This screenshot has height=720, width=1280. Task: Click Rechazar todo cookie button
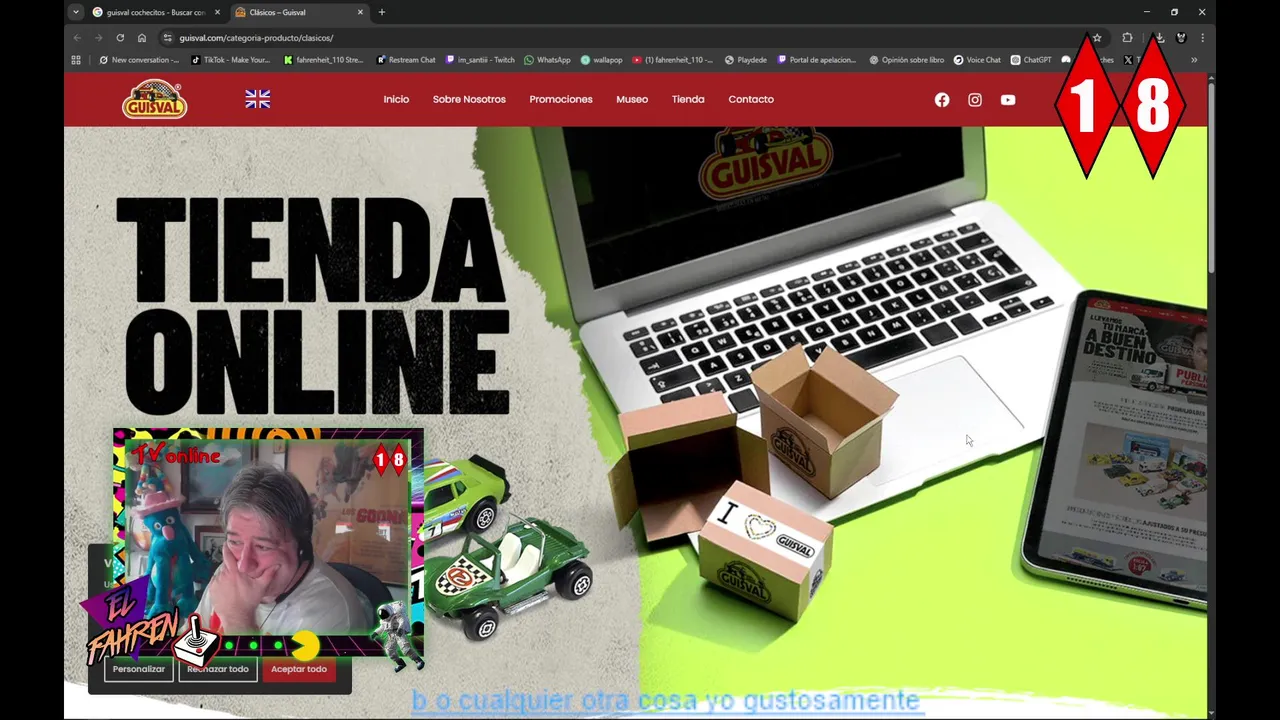click(218, 669)
